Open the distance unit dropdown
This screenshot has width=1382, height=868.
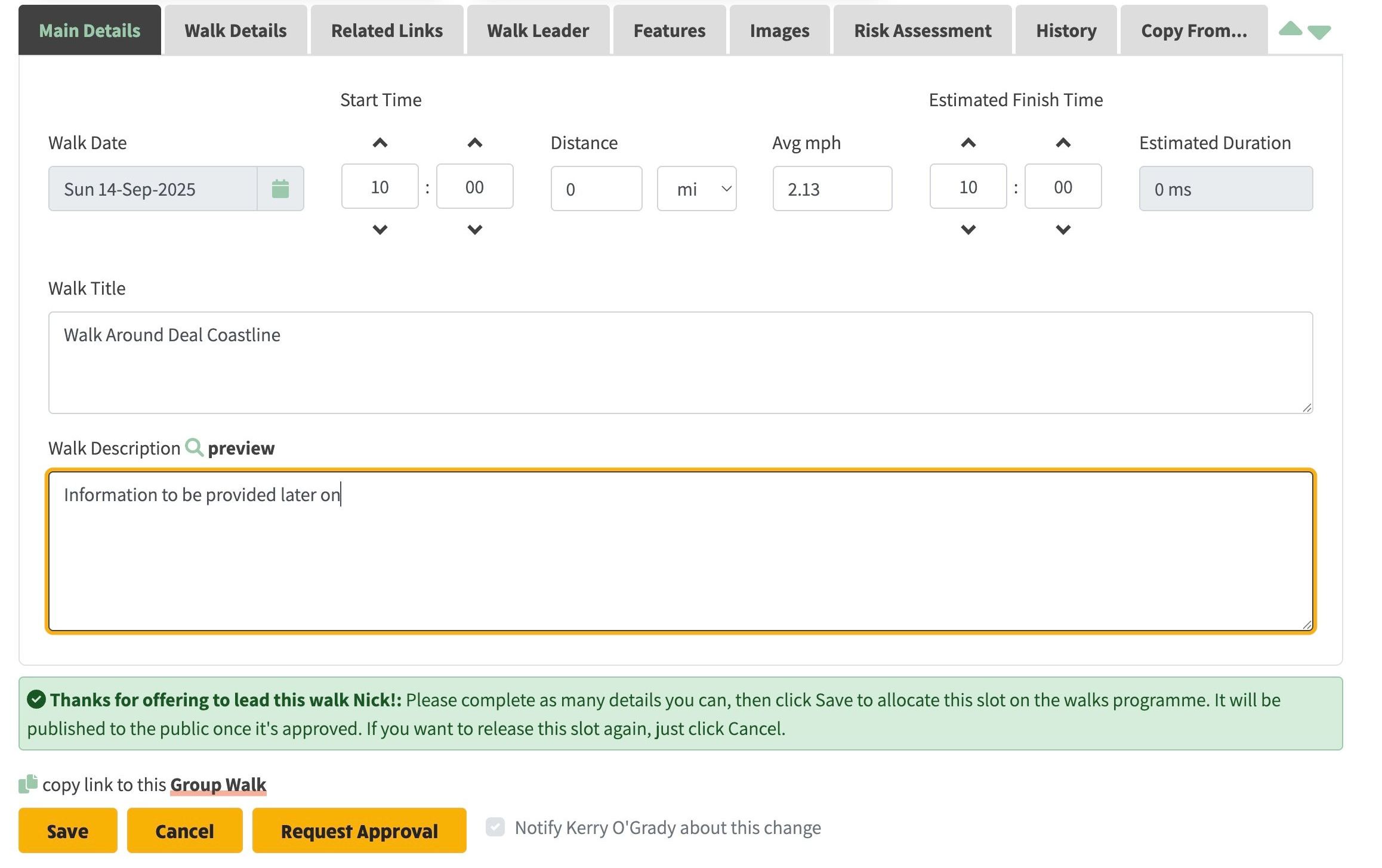point(697,189)
